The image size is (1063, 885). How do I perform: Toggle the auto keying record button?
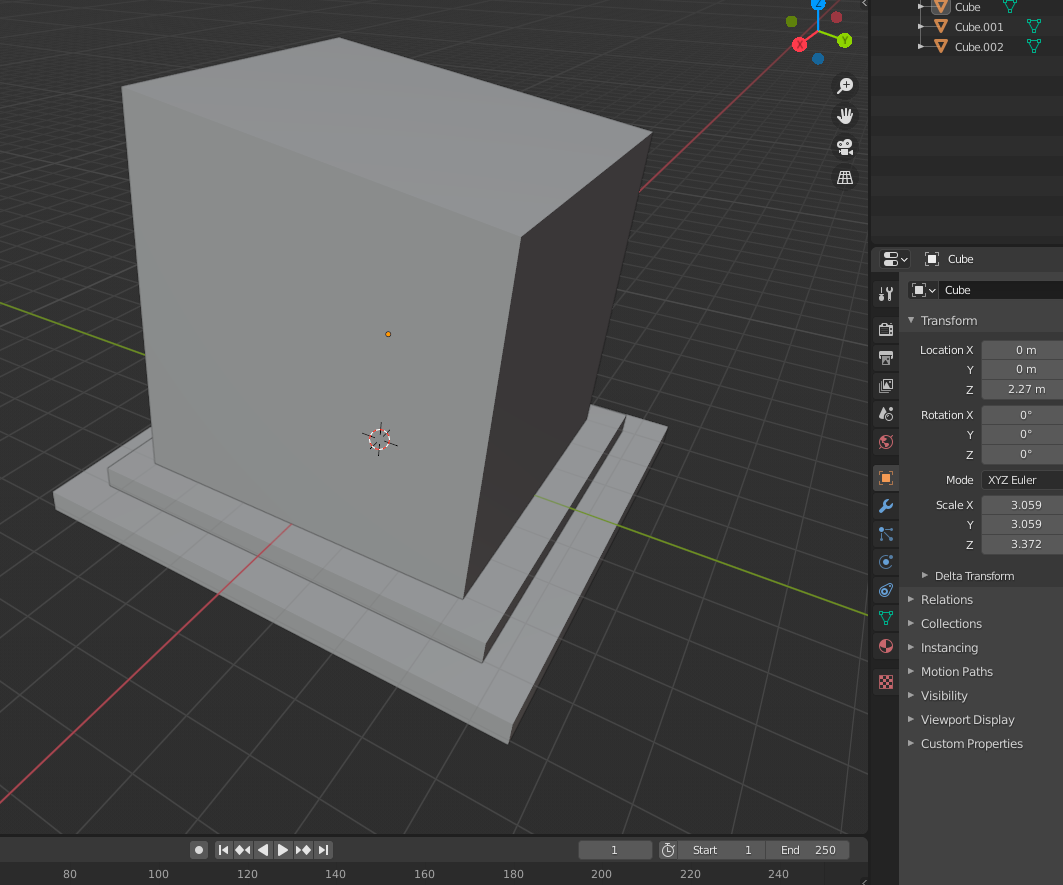pyautogui.click(x=199, y=850)
